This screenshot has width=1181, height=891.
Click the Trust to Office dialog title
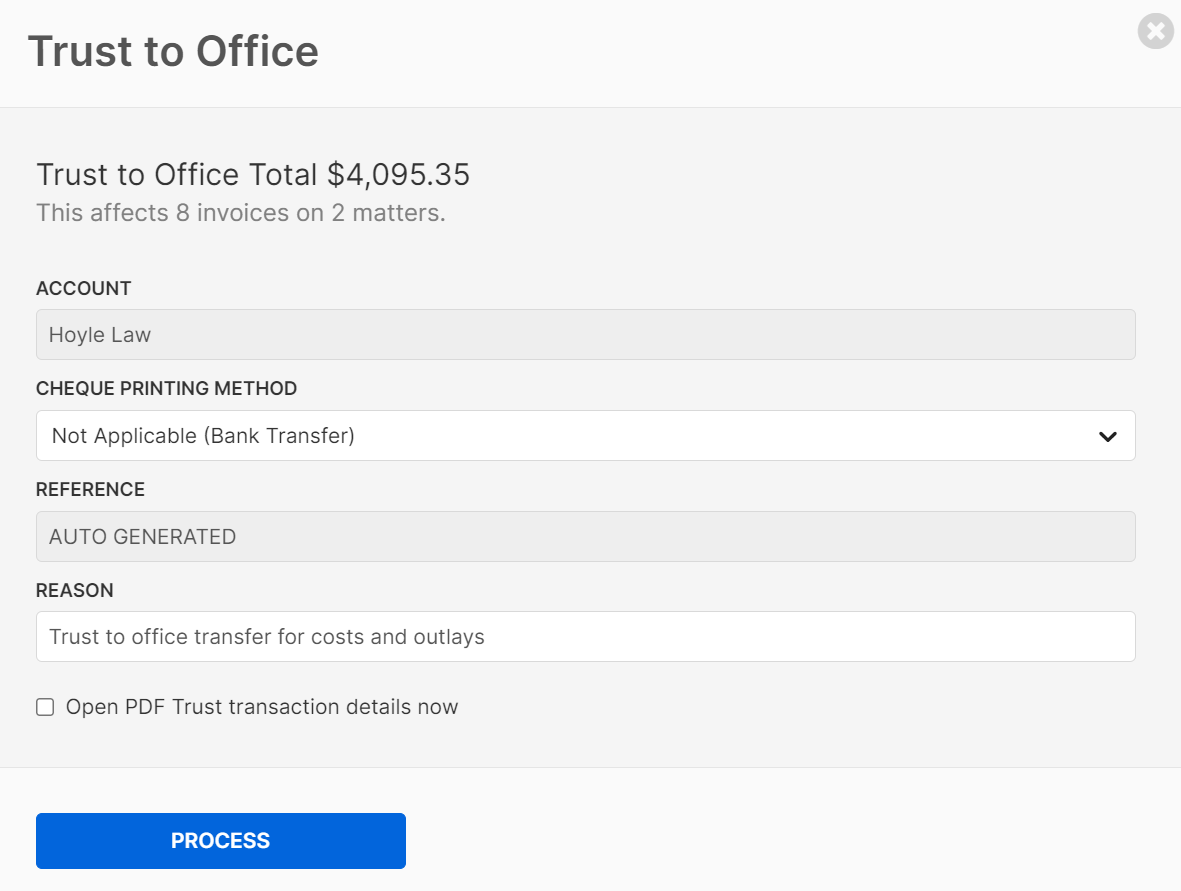coord(173,51)
